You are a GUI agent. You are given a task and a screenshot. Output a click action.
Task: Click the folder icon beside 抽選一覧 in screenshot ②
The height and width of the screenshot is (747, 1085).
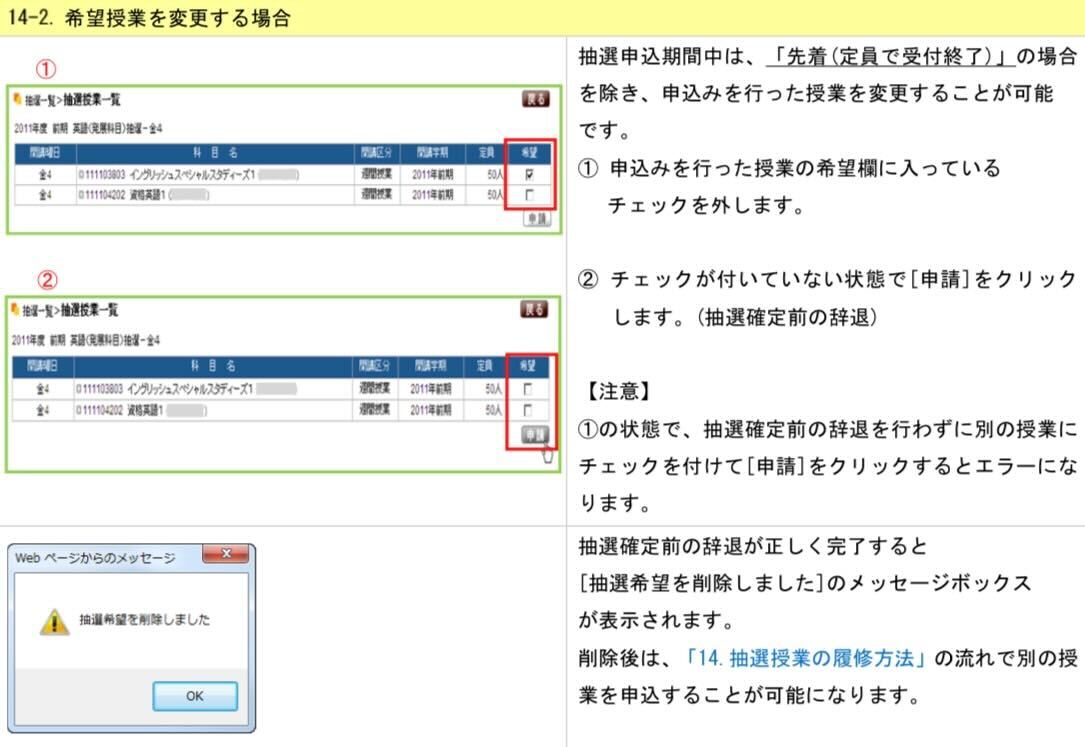tap(17, 311)
